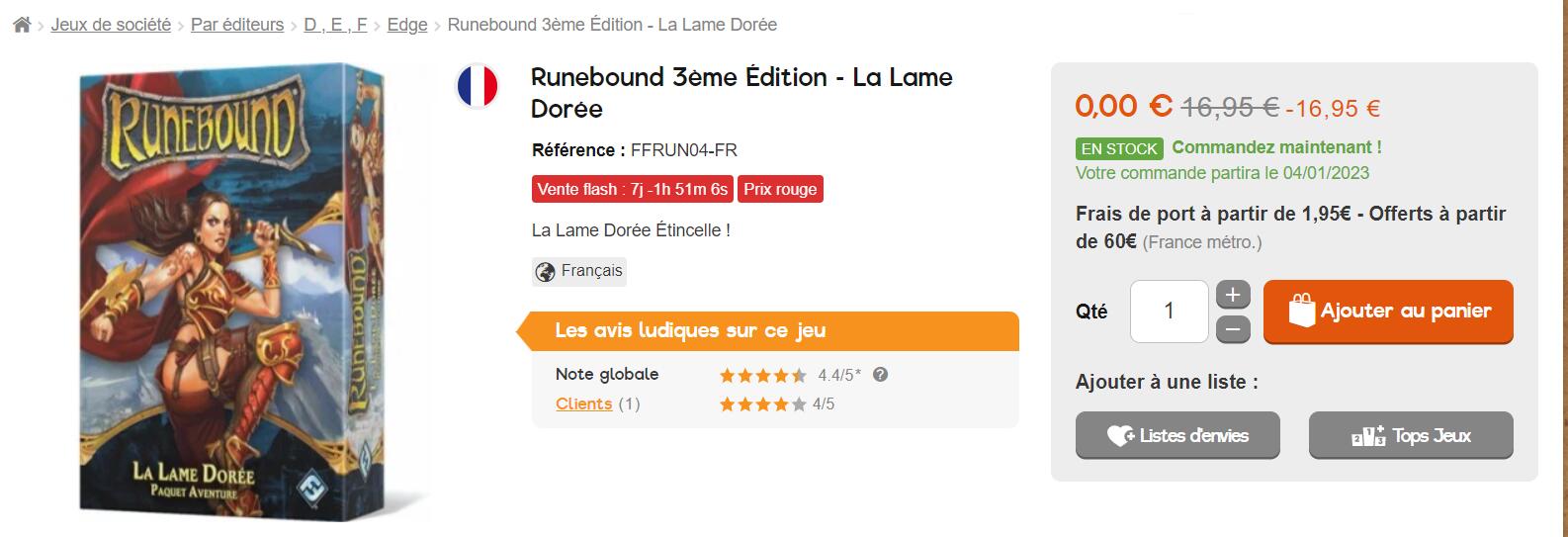This screenshot has height=537, width=1568.
Task: Click the heart icon for Listes d'envies
Action: tap(1120, 436)
